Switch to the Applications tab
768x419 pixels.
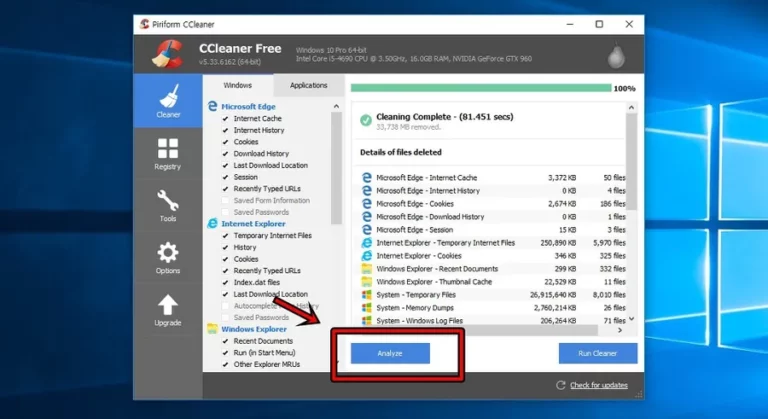click(x=309, y=85)
